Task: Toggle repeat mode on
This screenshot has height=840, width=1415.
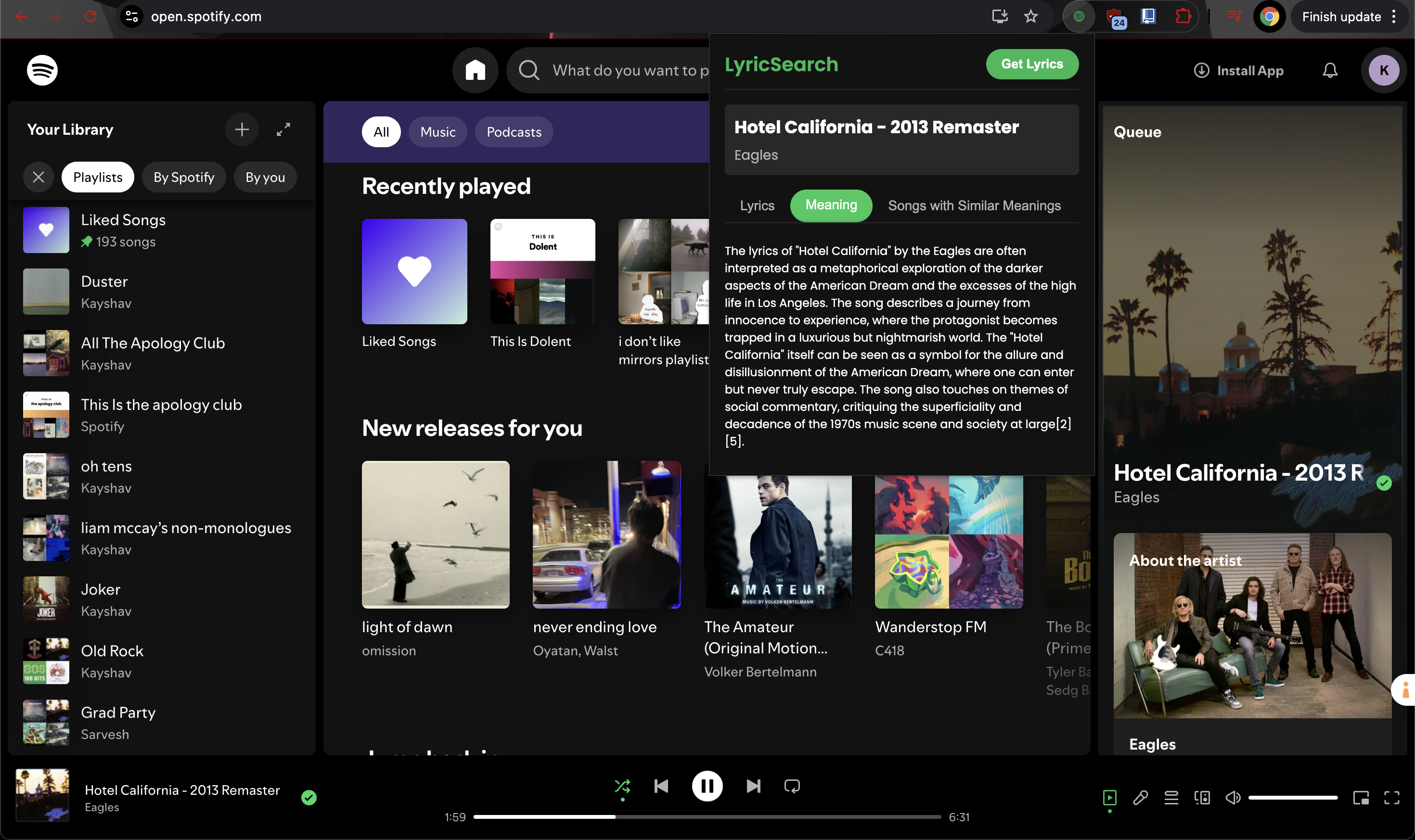Action: tap(792, 786)
